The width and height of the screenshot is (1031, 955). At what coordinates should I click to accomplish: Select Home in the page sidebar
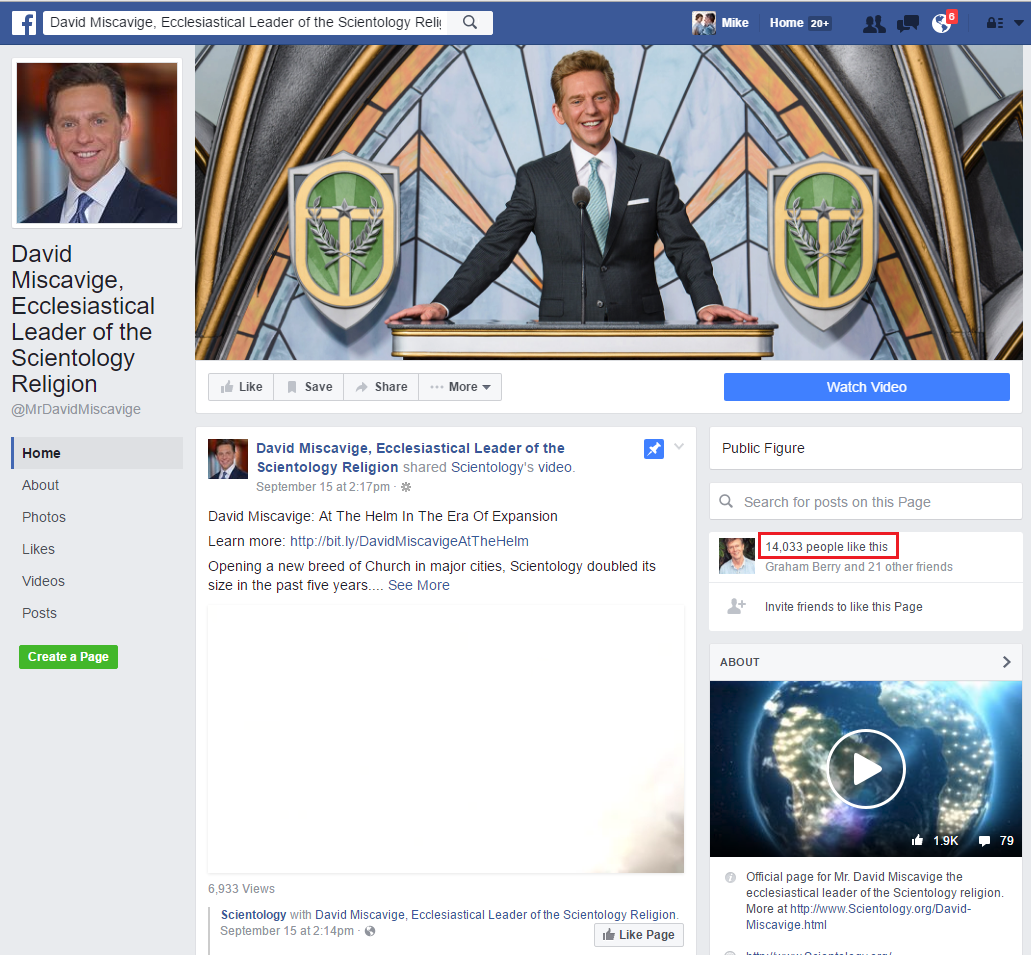click(x=97, y=453)
